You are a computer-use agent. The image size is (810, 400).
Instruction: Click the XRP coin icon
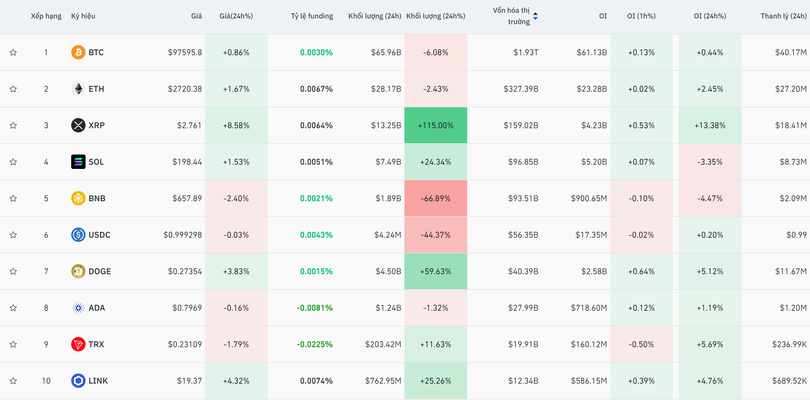coord(78,125)
